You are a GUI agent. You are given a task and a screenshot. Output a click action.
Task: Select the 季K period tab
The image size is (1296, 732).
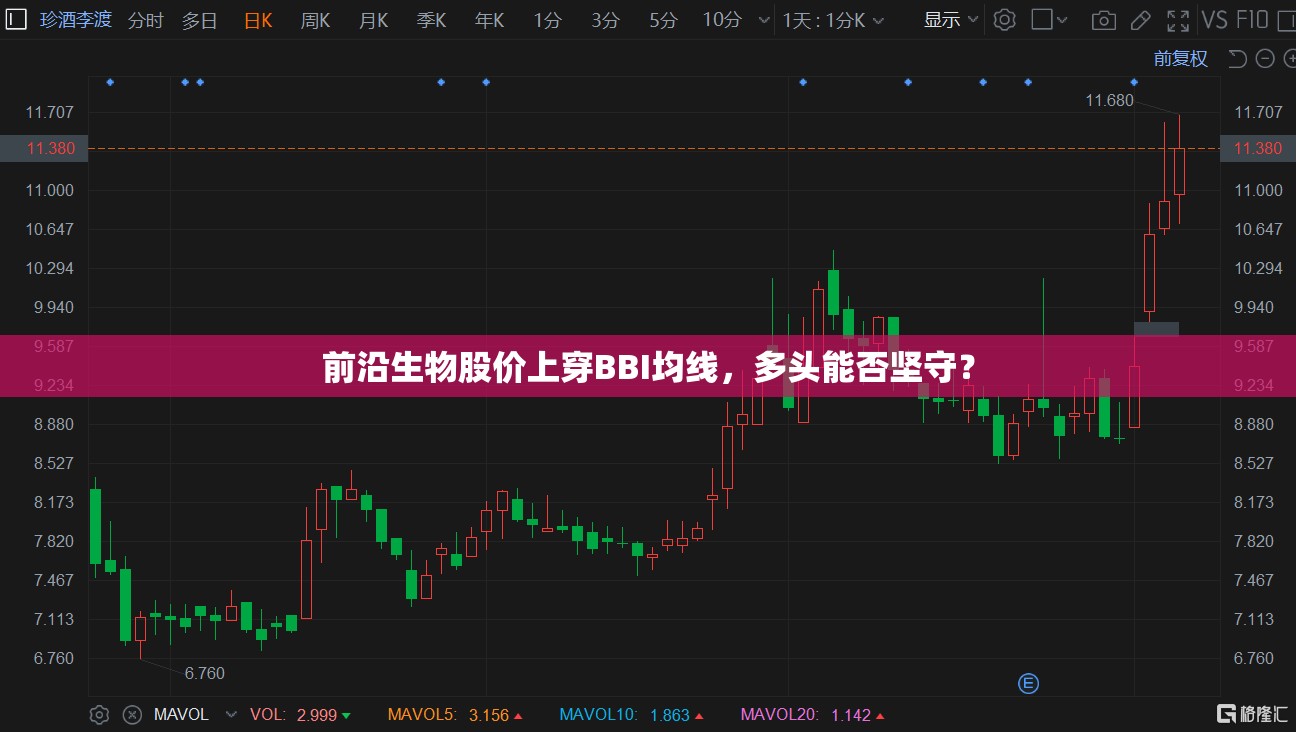click(x=431, y=20)
